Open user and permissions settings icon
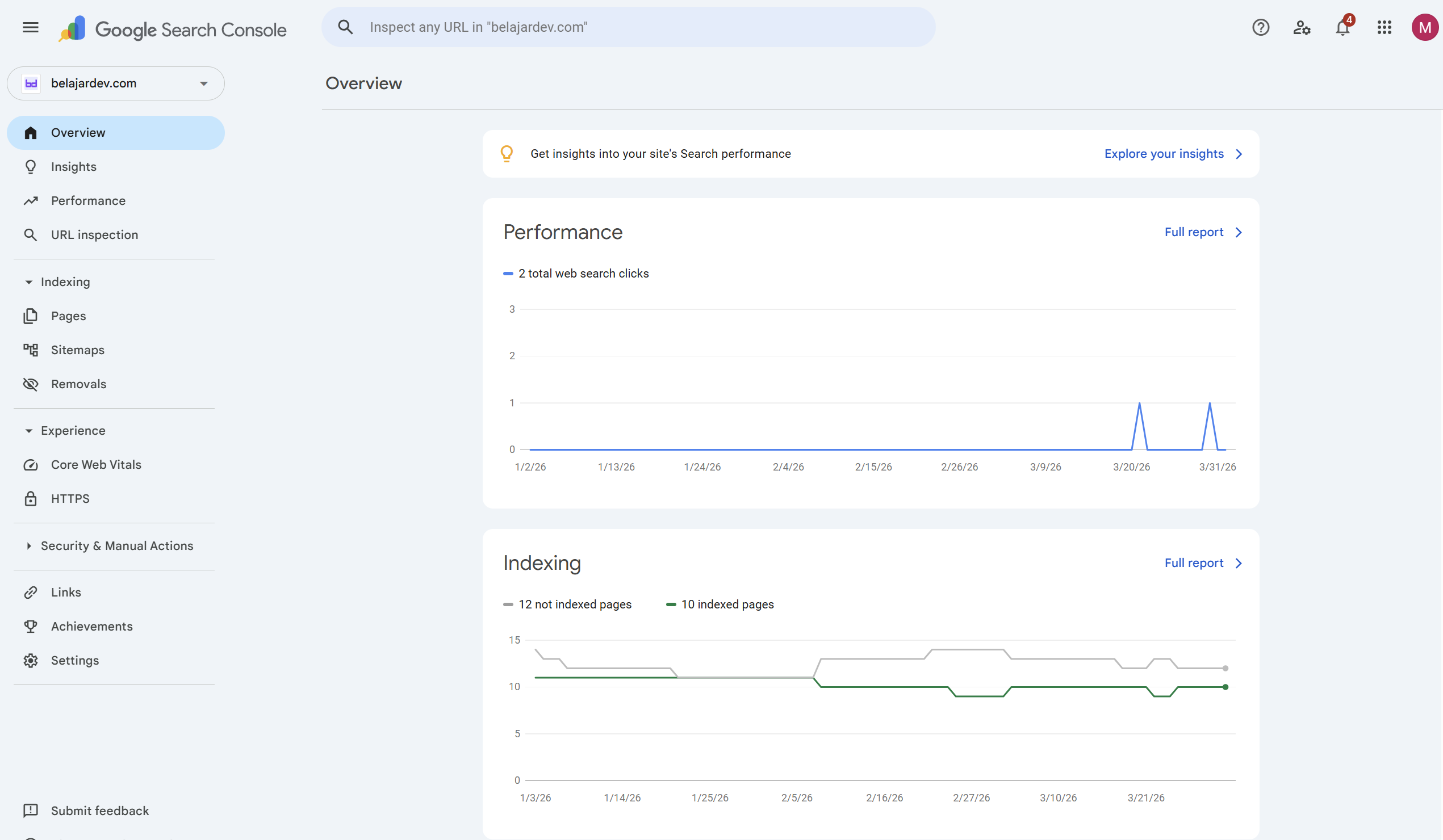Viewport: 1443px width, 840px height. click(x=1302, y=27)
